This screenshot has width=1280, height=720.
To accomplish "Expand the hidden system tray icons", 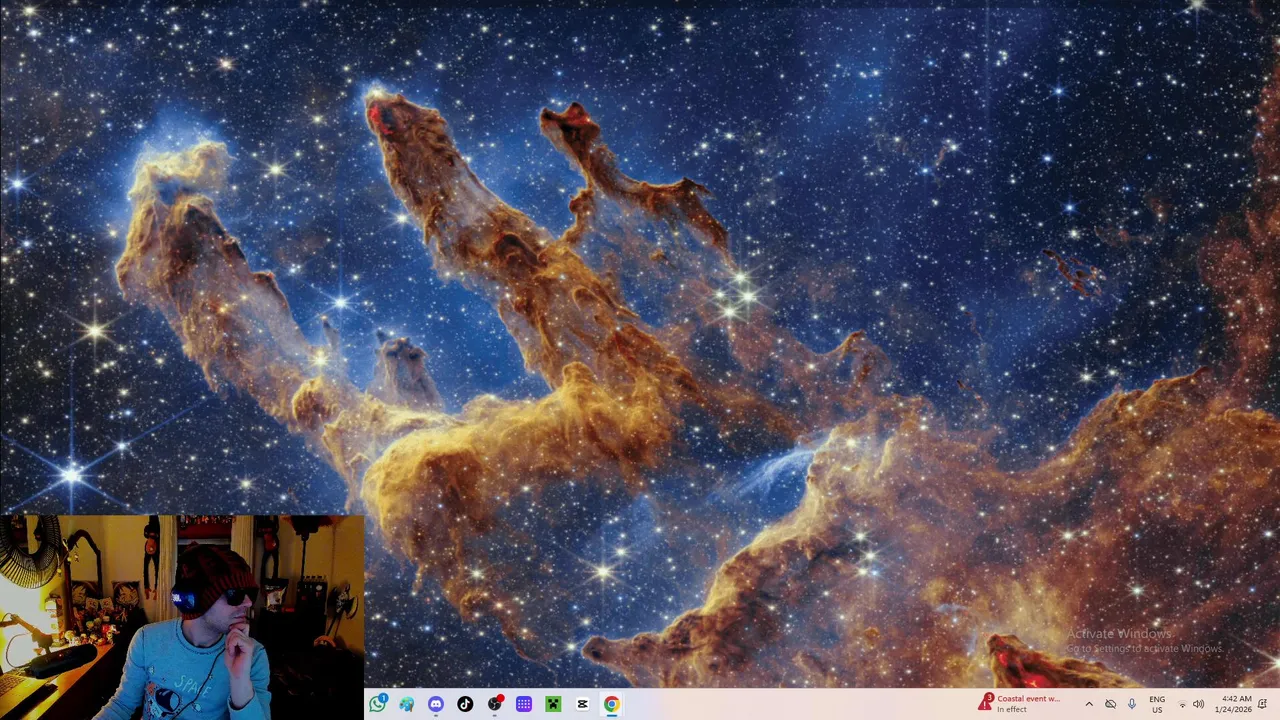I will (1089, 704).
